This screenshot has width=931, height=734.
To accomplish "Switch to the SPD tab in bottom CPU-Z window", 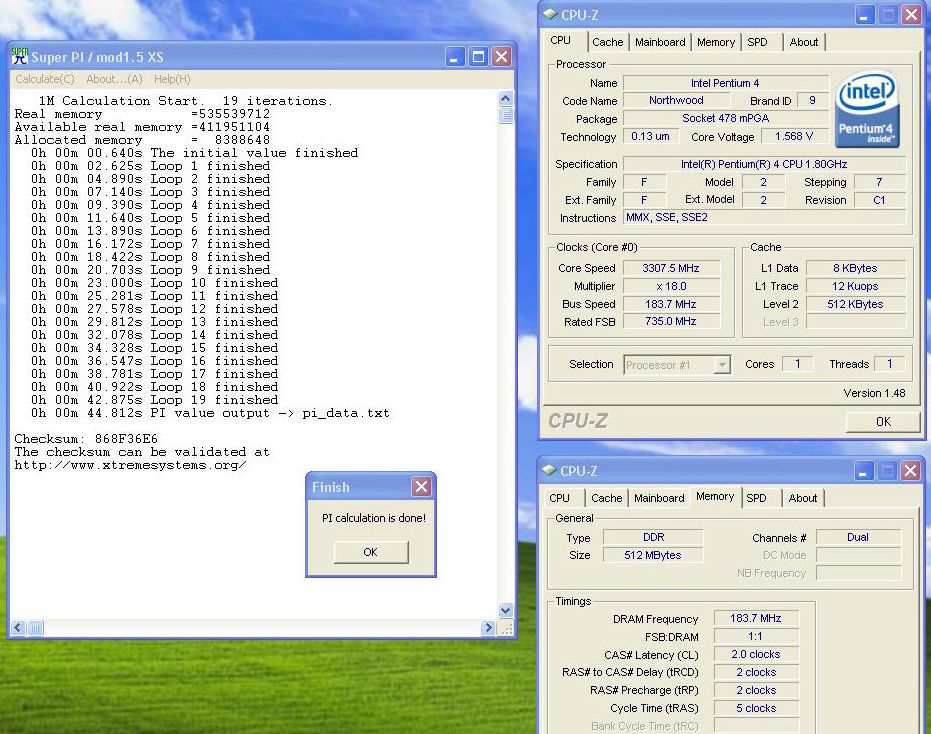I will click(756, 498).
